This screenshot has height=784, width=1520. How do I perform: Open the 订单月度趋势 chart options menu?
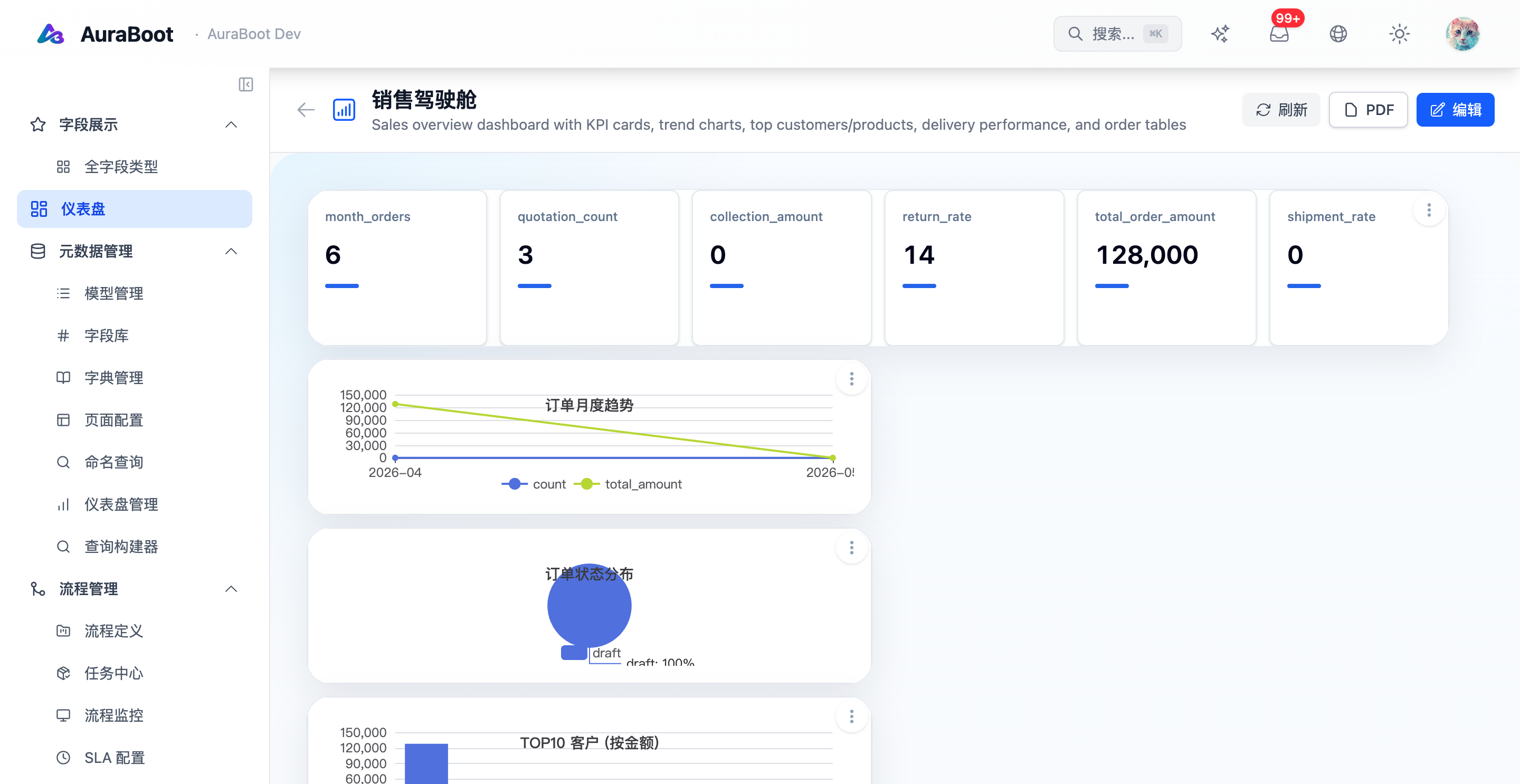click(851, 379)
